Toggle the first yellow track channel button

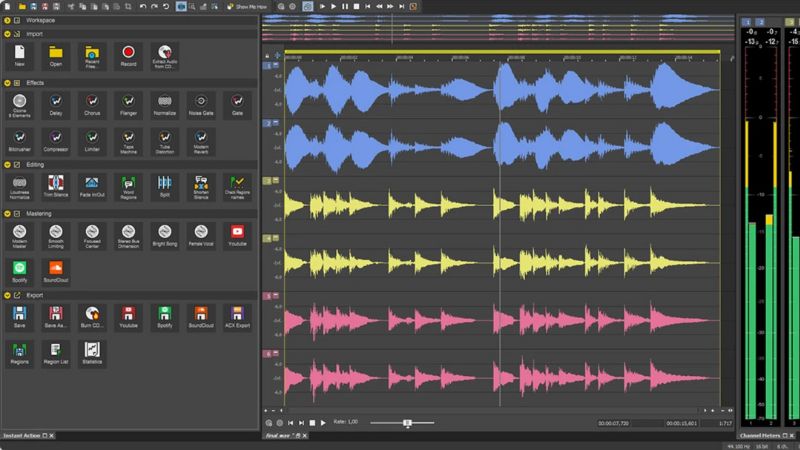267,181
